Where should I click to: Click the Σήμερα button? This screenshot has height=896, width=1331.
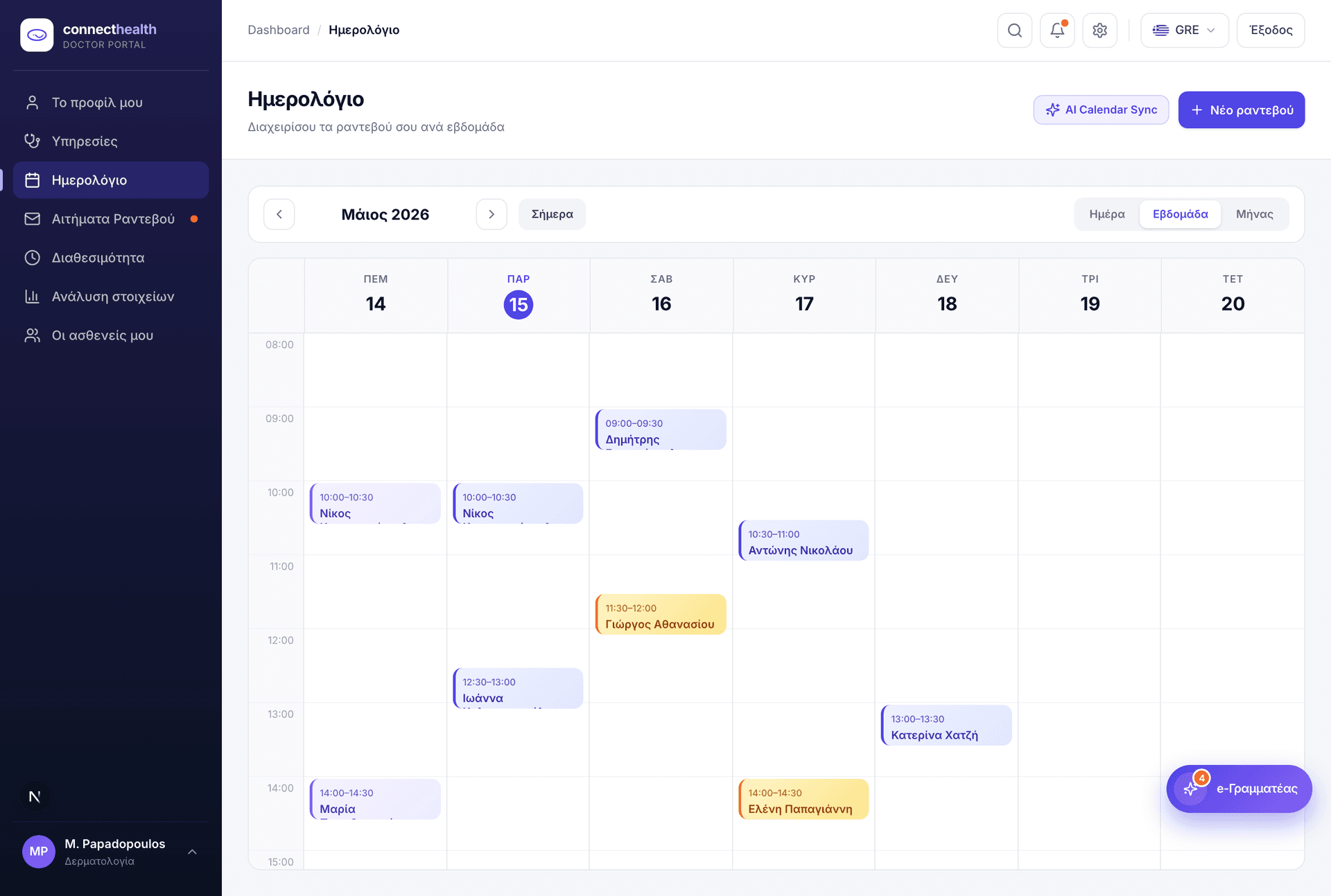(552, 214)
